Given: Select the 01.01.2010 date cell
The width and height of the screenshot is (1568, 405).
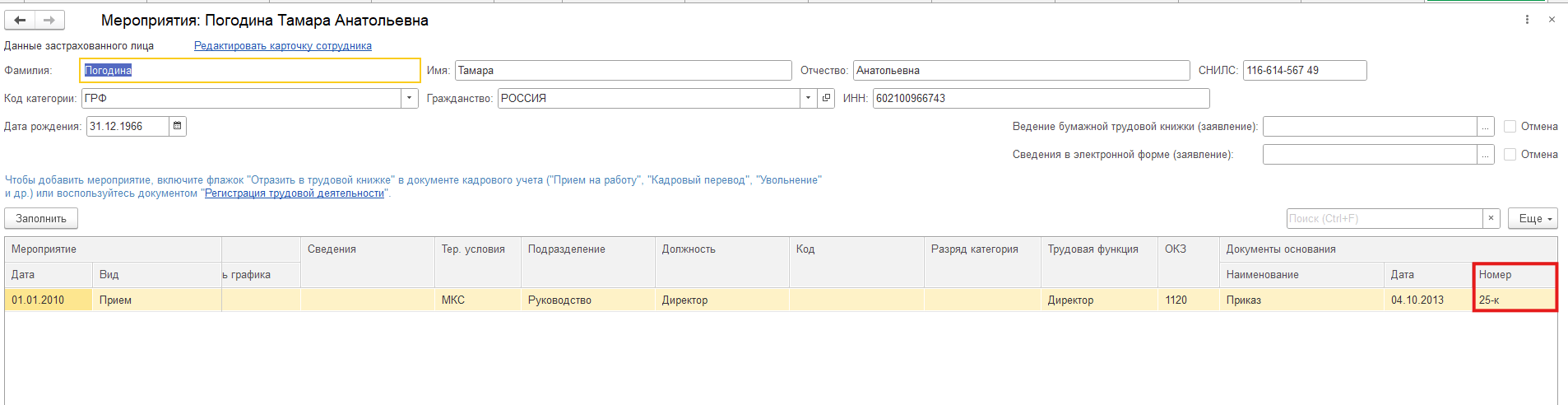Looking at the screenshot, I should point(49,300).
